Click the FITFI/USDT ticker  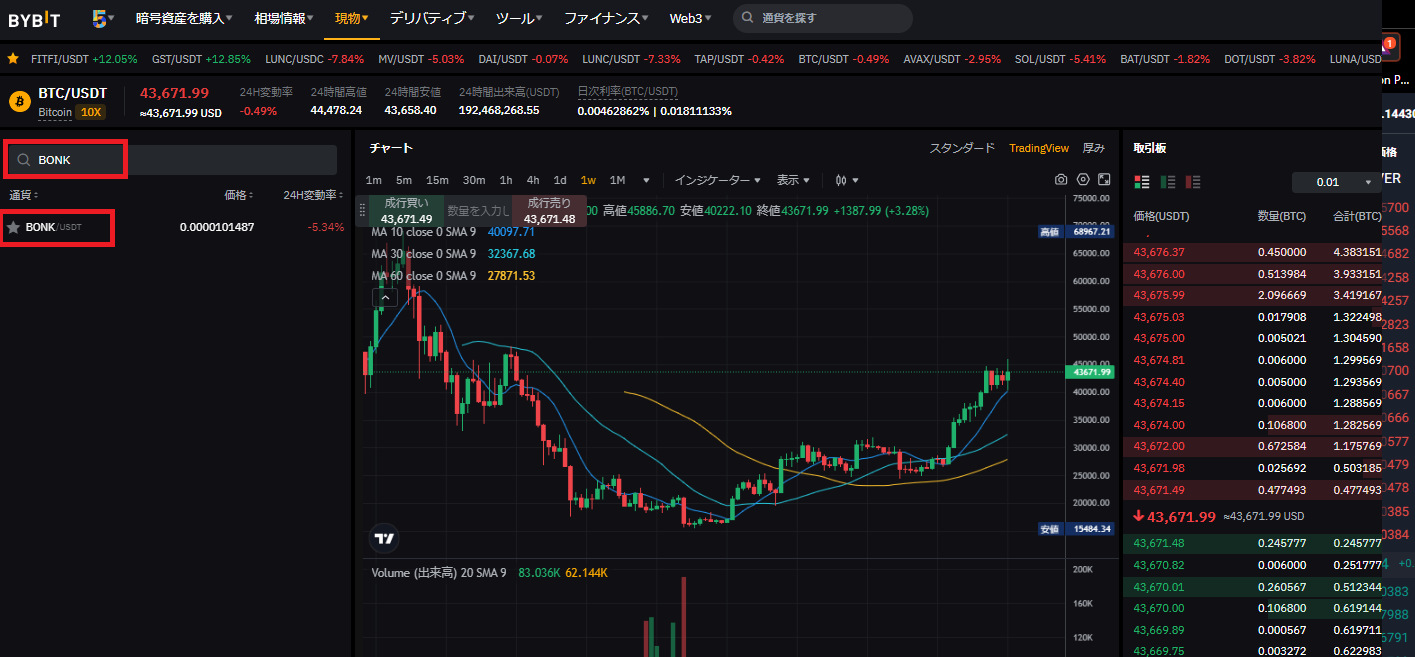84,59
